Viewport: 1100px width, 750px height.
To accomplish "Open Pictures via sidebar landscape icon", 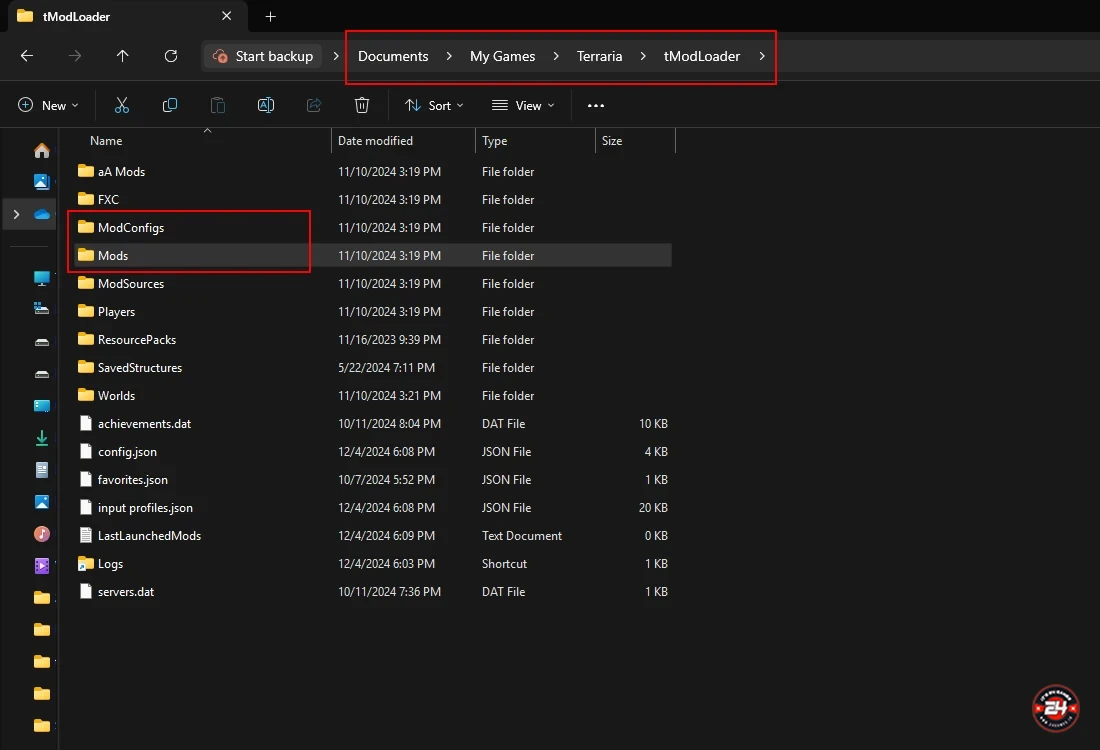I will [41, 502].
